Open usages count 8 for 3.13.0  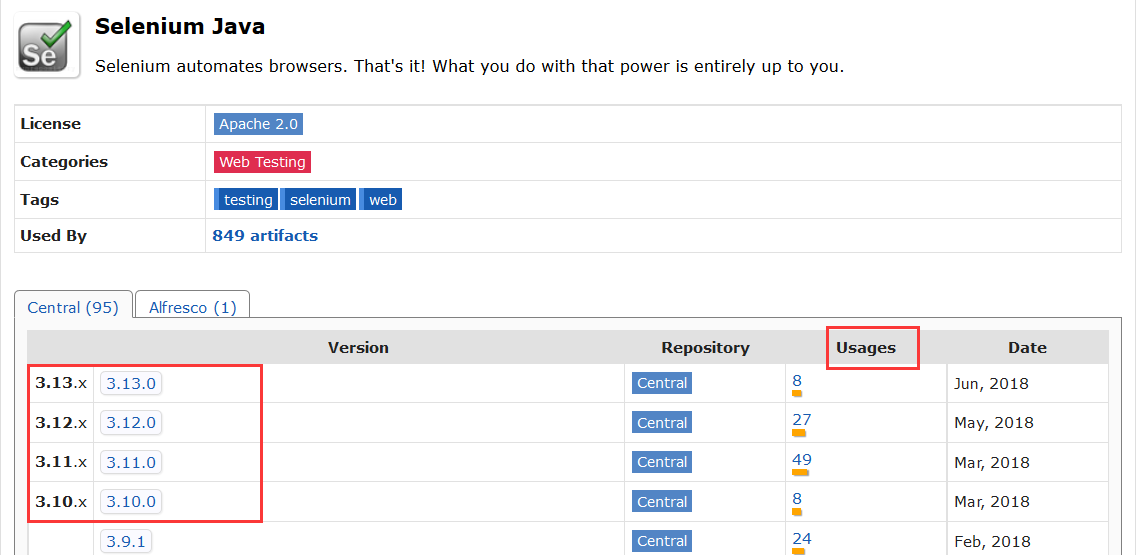pos(797,380)
